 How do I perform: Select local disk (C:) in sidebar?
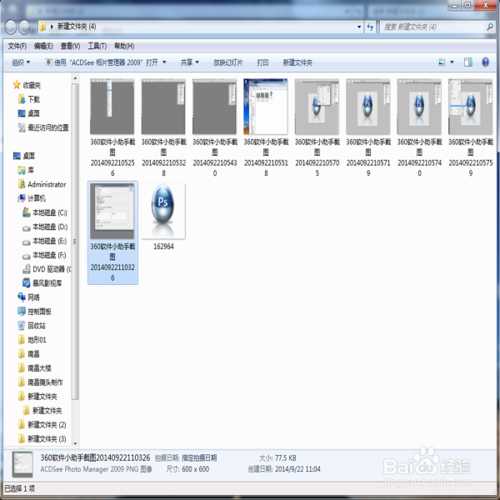[x=45, y=212]
